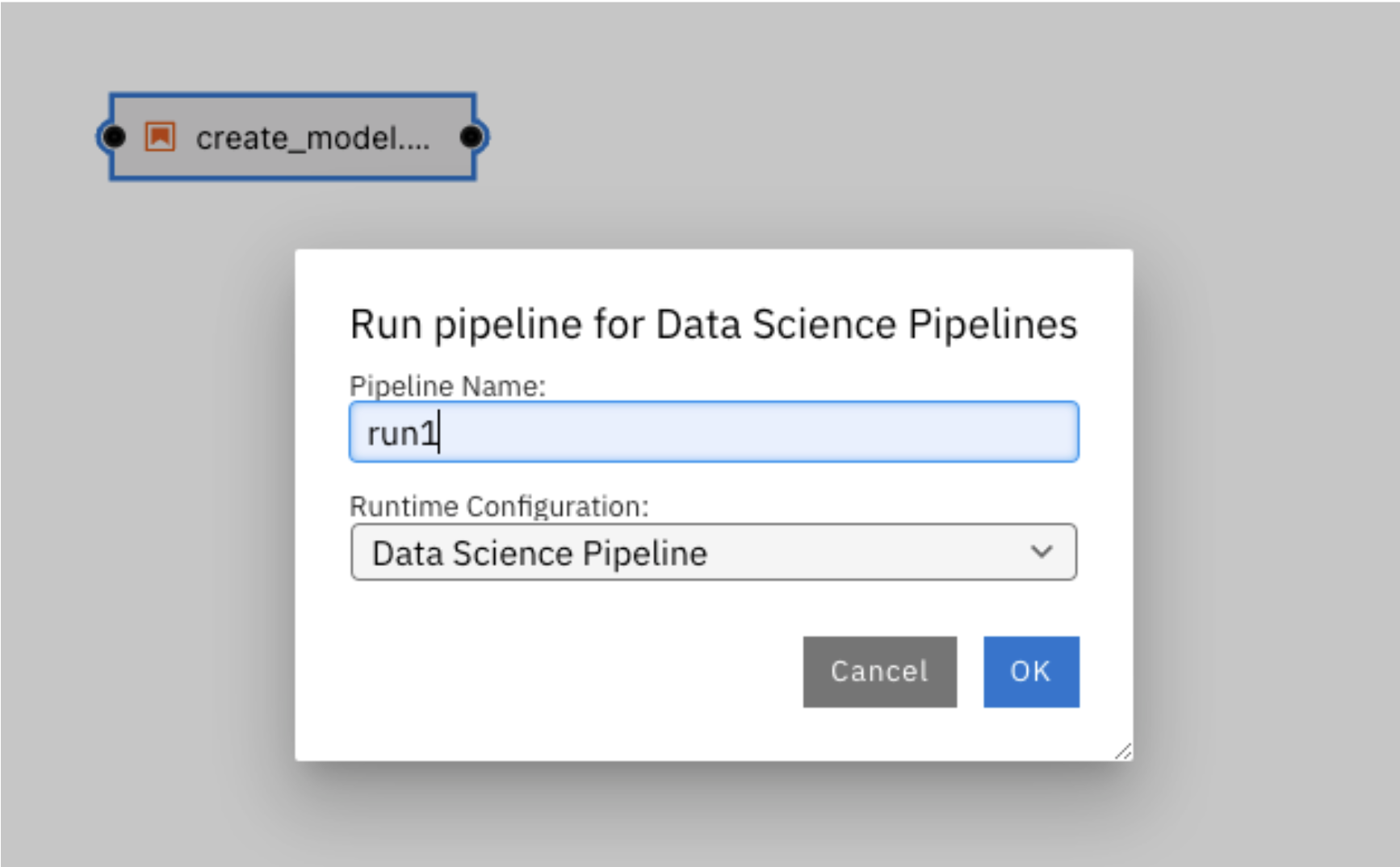The height and width of the screenshot is (867, 1400).
Task: Click the 'Data Science Pipeline' selected value
Action: [x=539, y=554]
